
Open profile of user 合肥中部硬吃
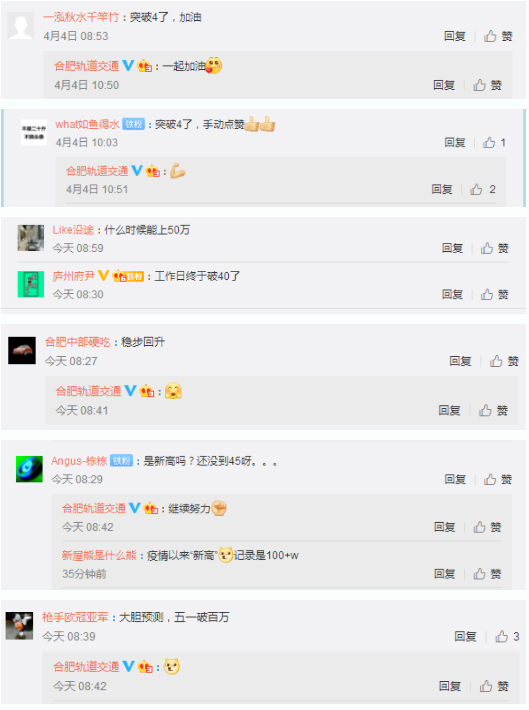77,342
